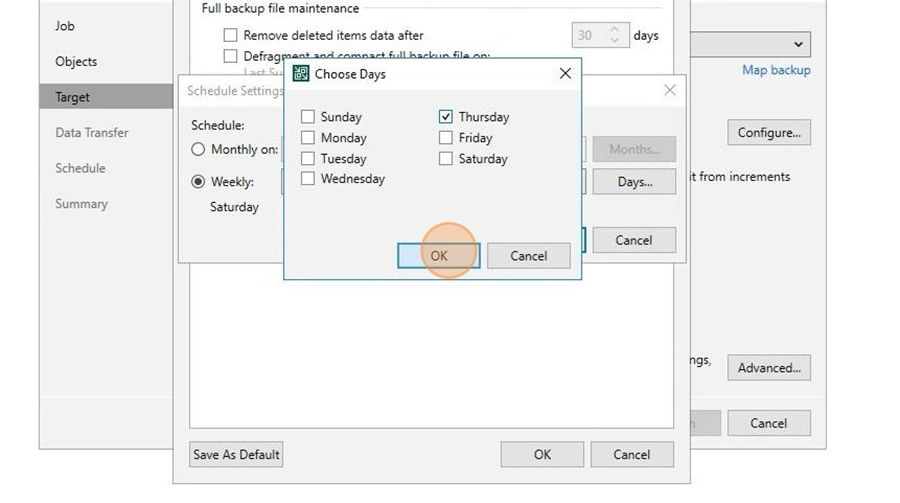Click the disabled Months... button
The image size is (900, 503).
pos(634,149)
